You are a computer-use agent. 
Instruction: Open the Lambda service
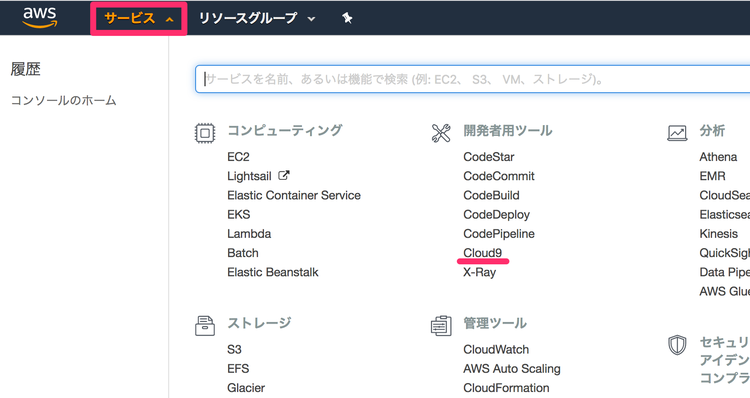click(249, 233)
